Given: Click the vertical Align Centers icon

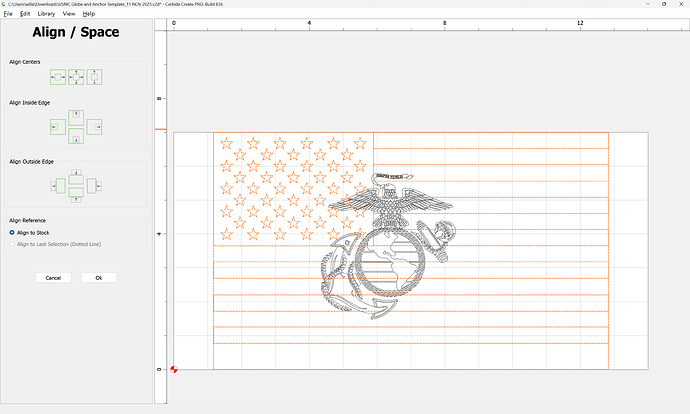Looking at the screenshot, I should (94, 77).
